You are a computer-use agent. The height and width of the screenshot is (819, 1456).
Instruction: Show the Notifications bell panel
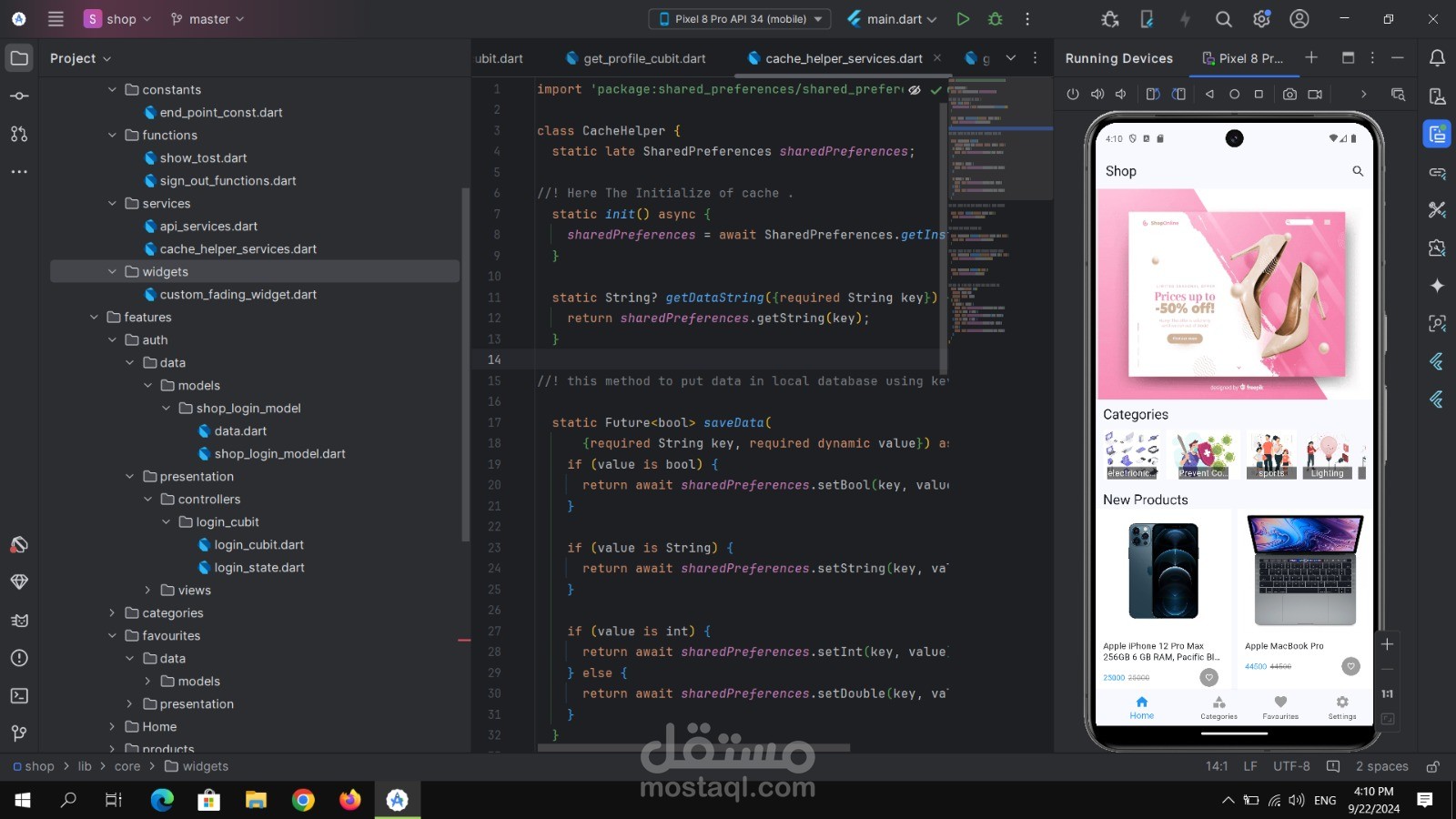(x=1437, y=58)
